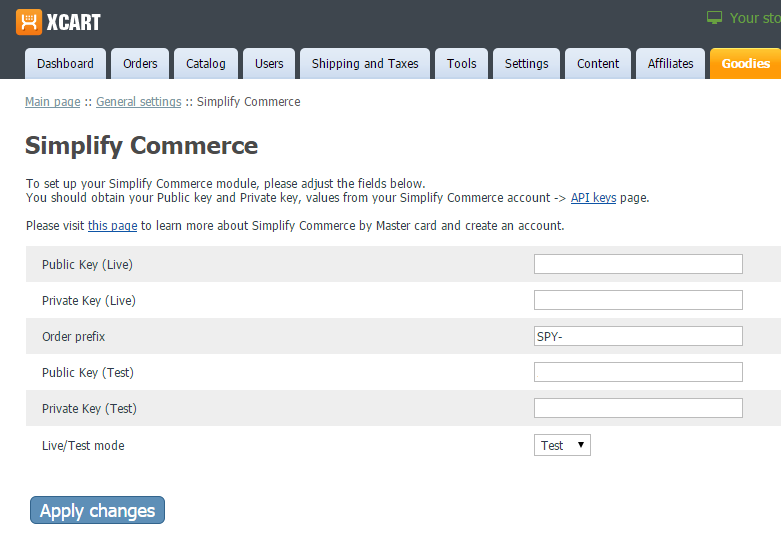Follow the API keys link
This screenshot has height=533, width=781.
point(593,198)
